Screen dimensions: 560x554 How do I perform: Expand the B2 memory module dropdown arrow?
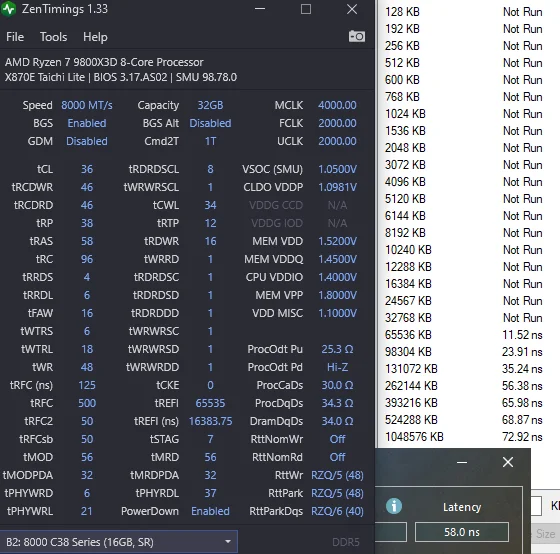pyautogui.click(x=228, y=541)
